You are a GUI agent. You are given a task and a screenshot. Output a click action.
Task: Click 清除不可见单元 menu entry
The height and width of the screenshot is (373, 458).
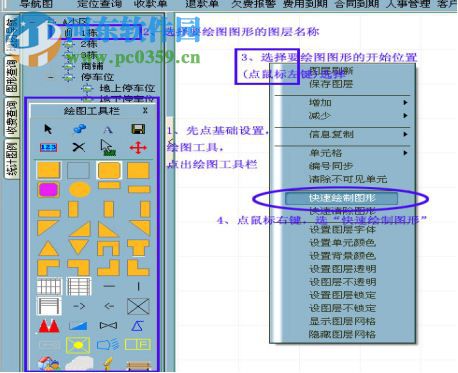pyautogui.click(x=348, y=179)
